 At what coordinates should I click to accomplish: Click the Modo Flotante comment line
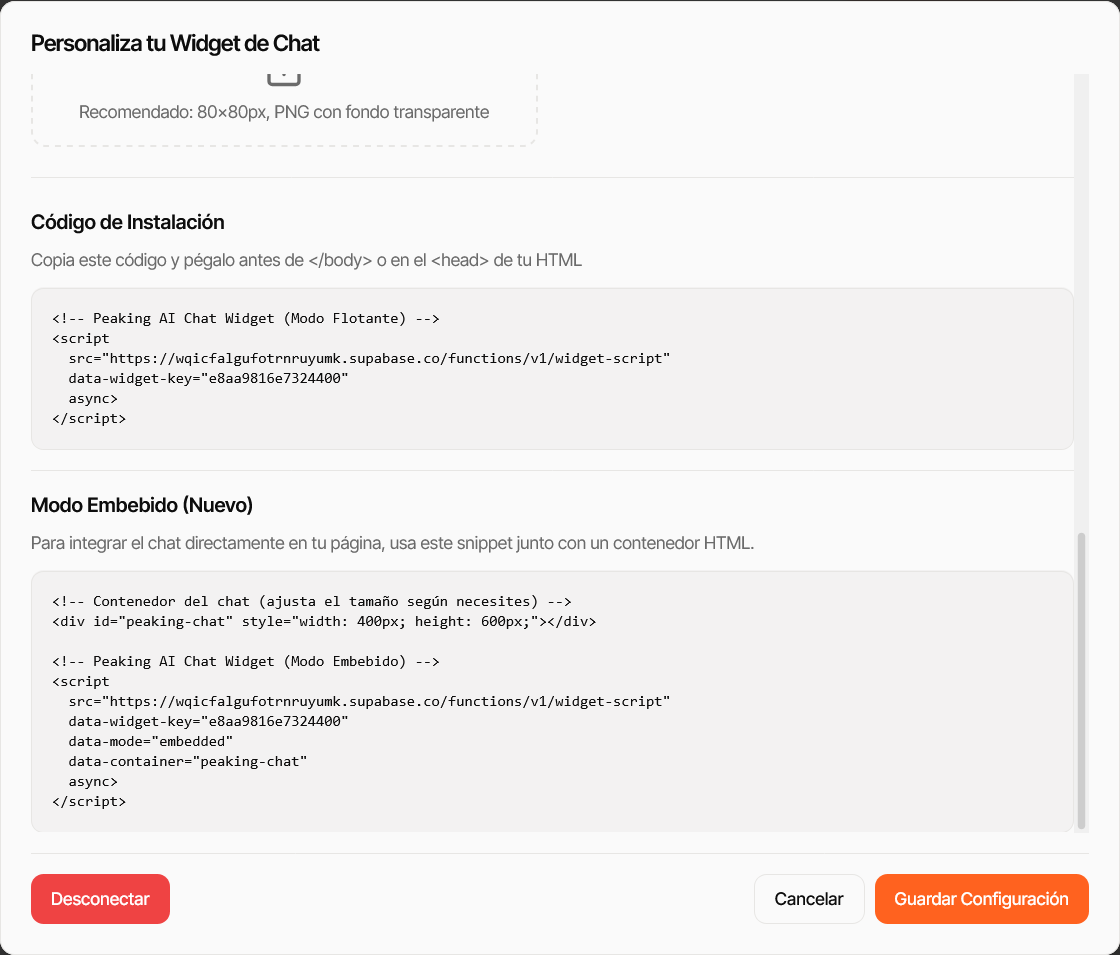tap(246, 319)
